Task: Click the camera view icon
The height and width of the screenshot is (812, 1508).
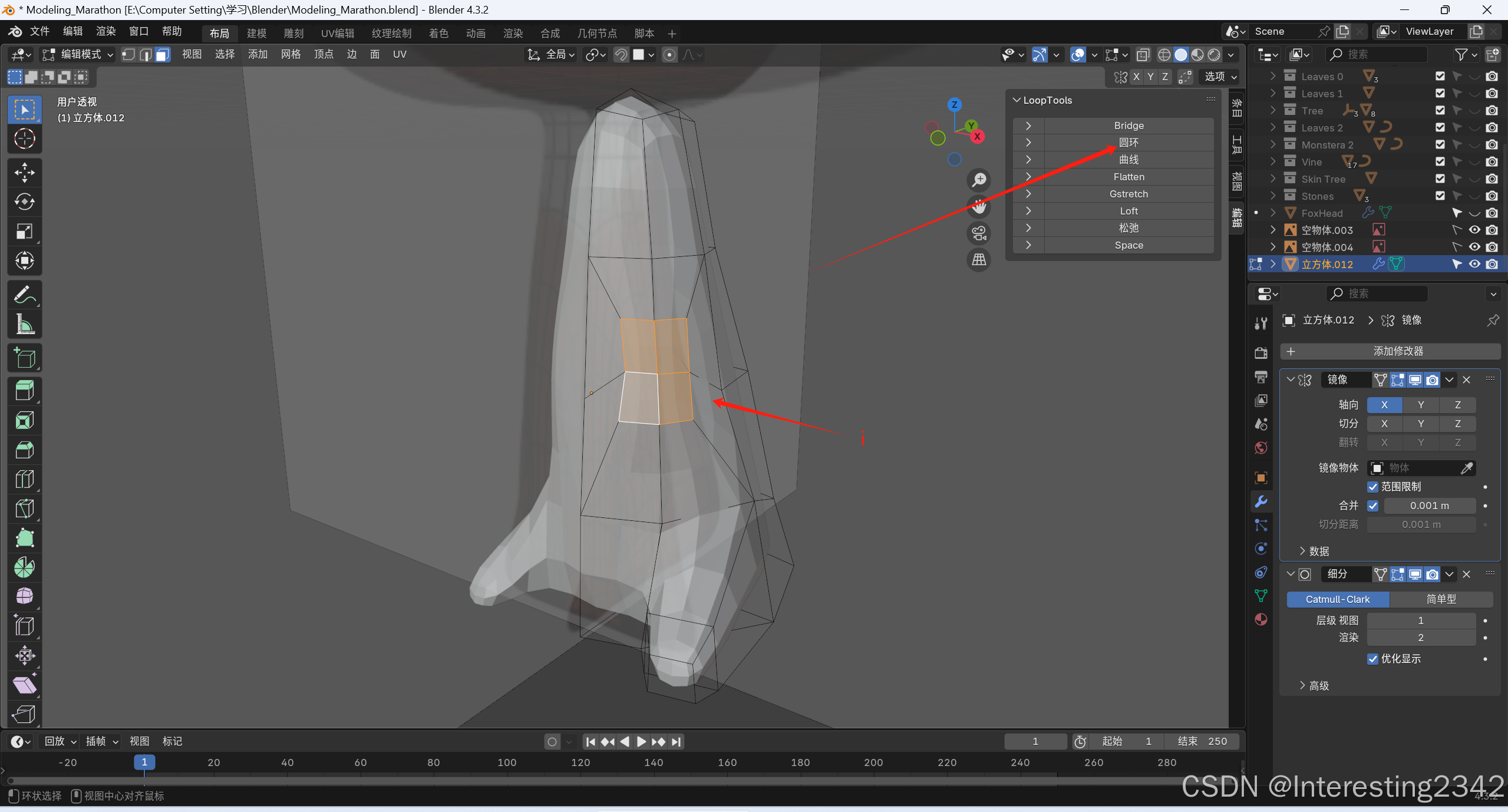Action: point(979,233)
